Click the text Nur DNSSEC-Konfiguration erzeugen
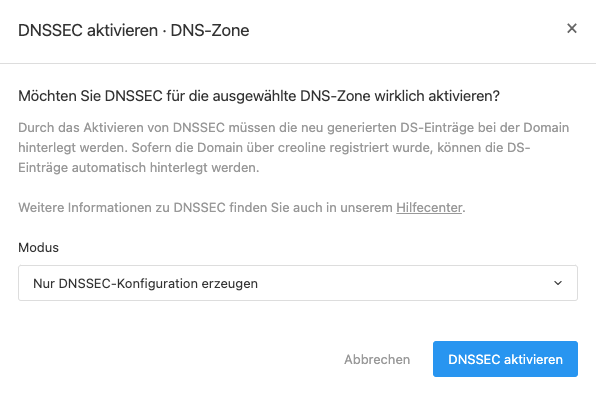 coord(146,284)
